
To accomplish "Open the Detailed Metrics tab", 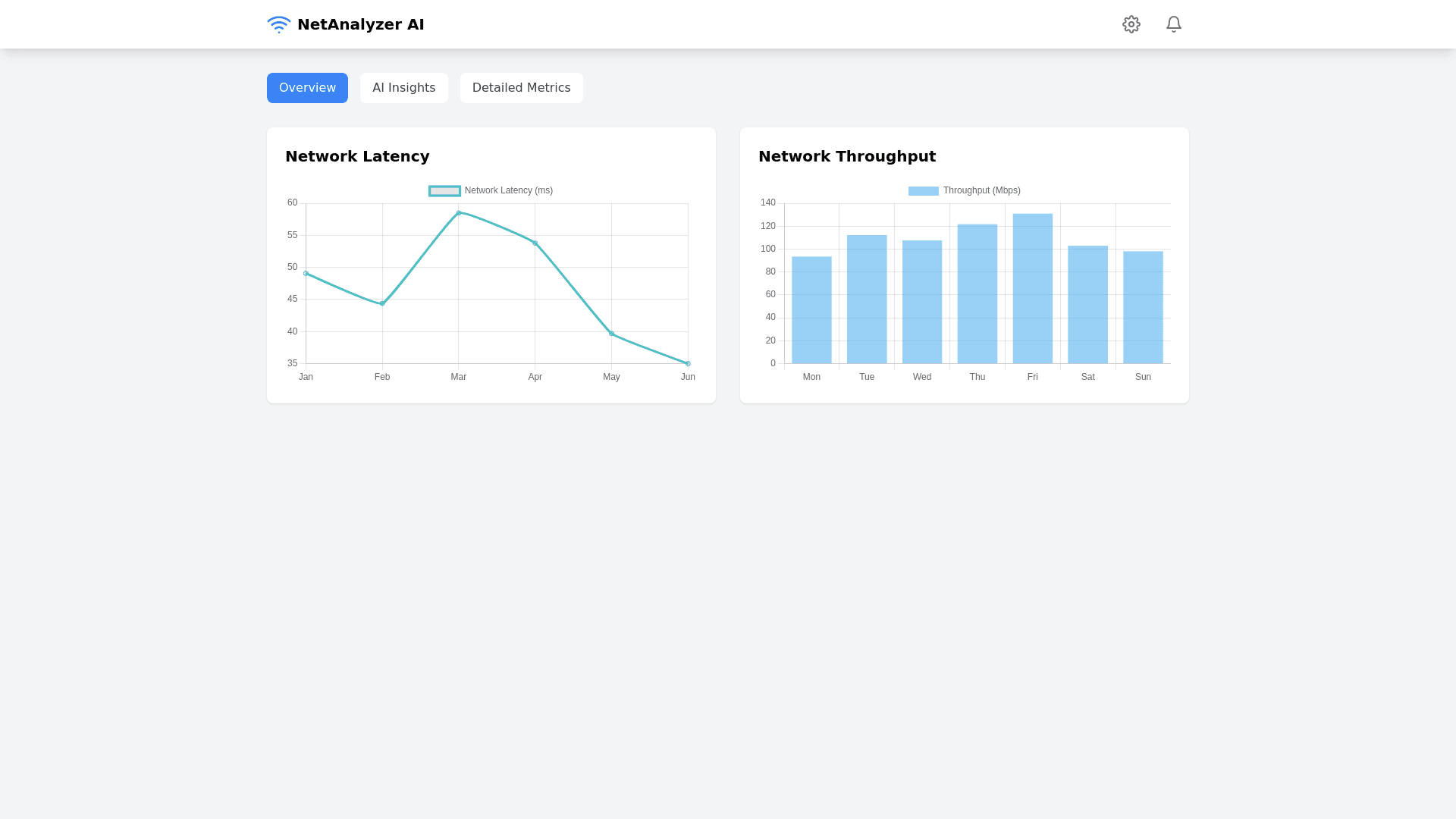I will click(x=521, y=88).
